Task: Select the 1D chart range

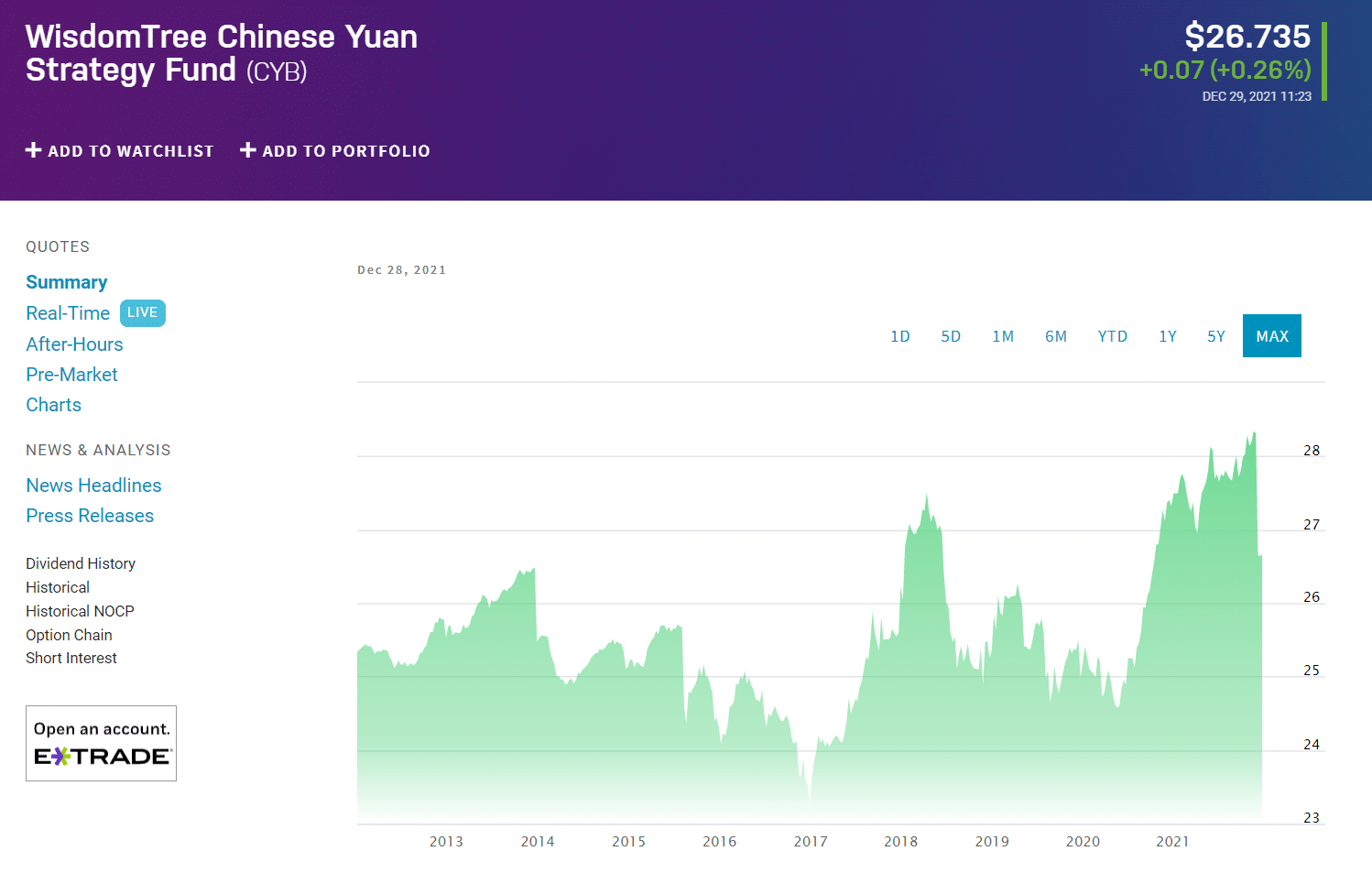Action: (x=900, y=336)
